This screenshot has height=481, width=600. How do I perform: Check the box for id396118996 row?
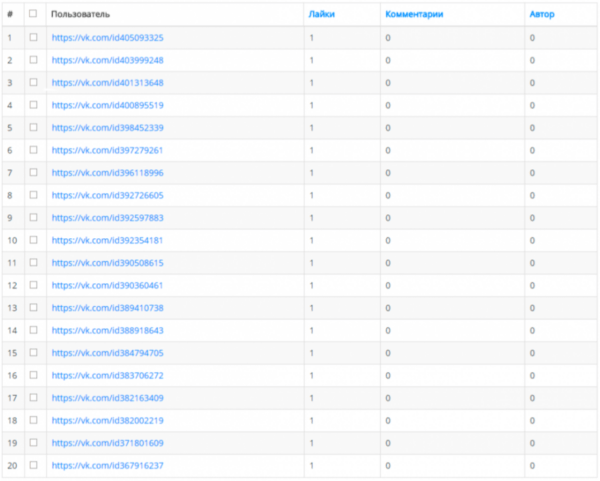pos(33,173)
